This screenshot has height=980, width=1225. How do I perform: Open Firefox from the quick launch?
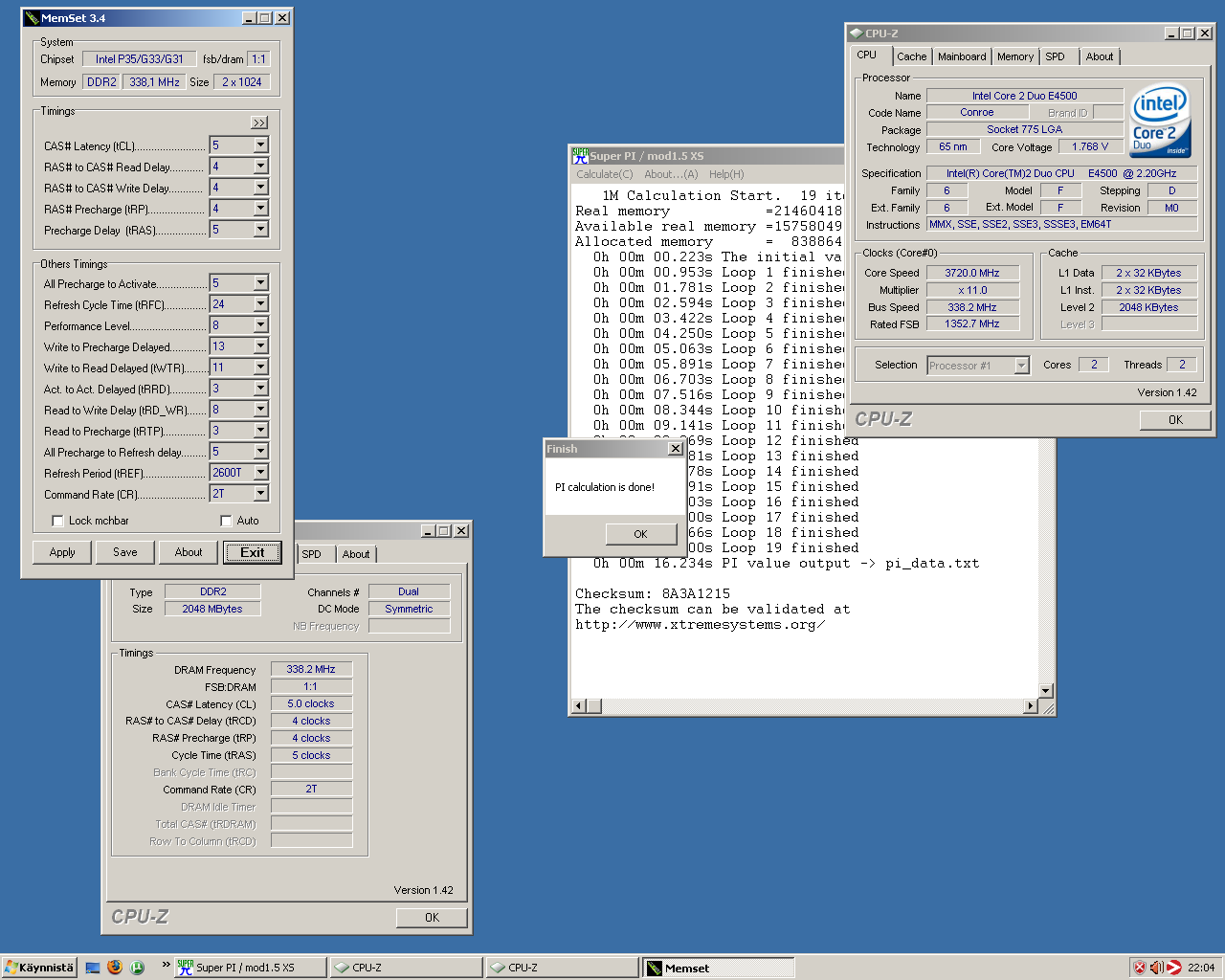[115, 968]
